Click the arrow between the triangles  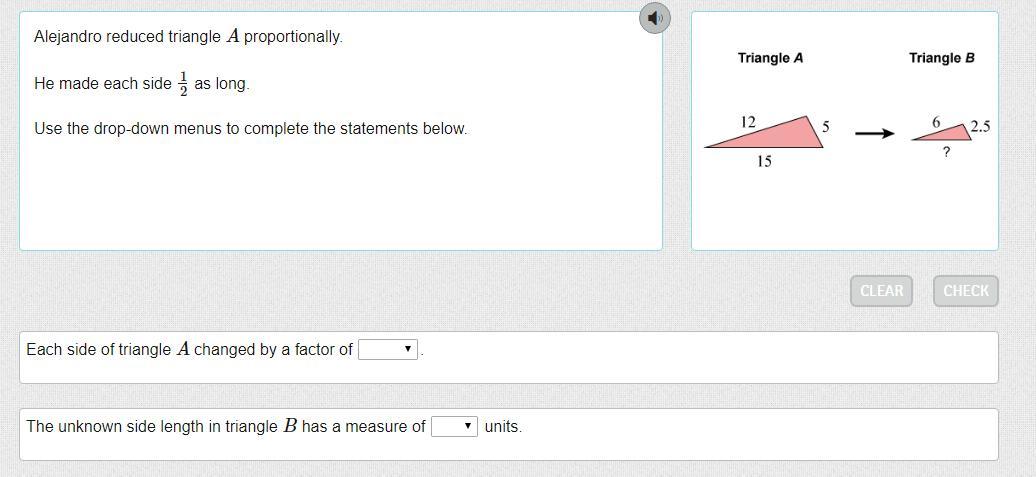pyautogui.click(x=874, y=133)
